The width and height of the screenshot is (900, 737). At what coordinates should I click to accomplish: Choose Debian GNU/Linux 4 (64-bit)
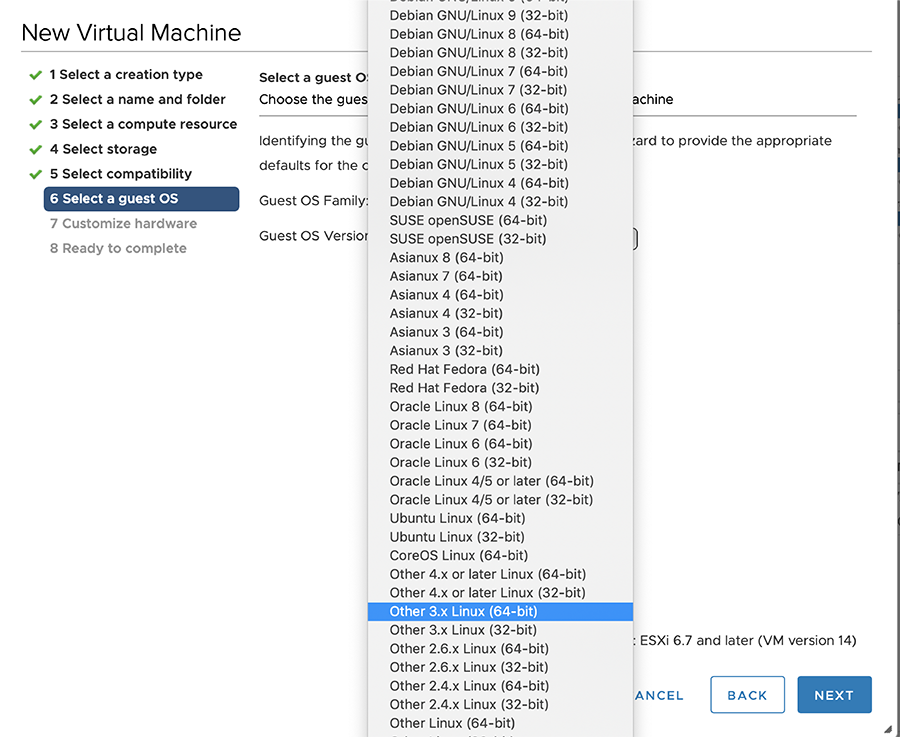(500, 183)
